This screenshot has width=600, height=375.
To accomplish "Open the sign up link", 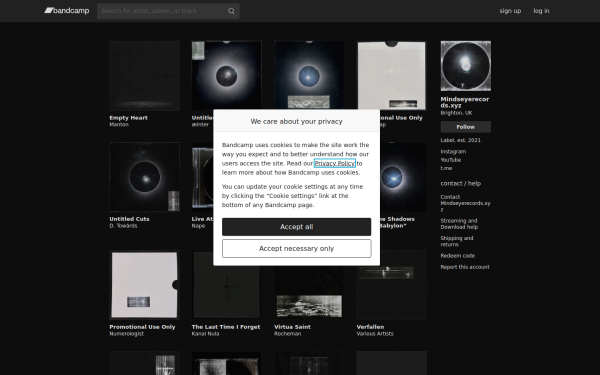I will click(510, 11).
